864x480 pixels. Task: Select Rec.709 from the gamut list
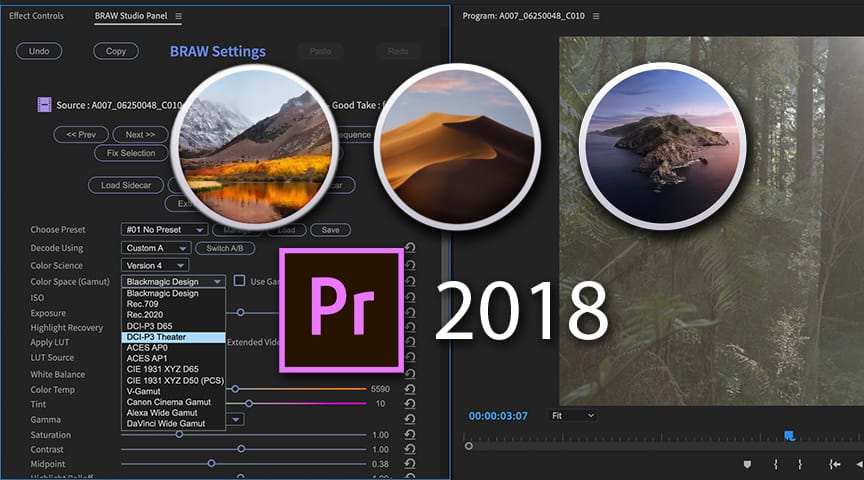click(144, 304)
